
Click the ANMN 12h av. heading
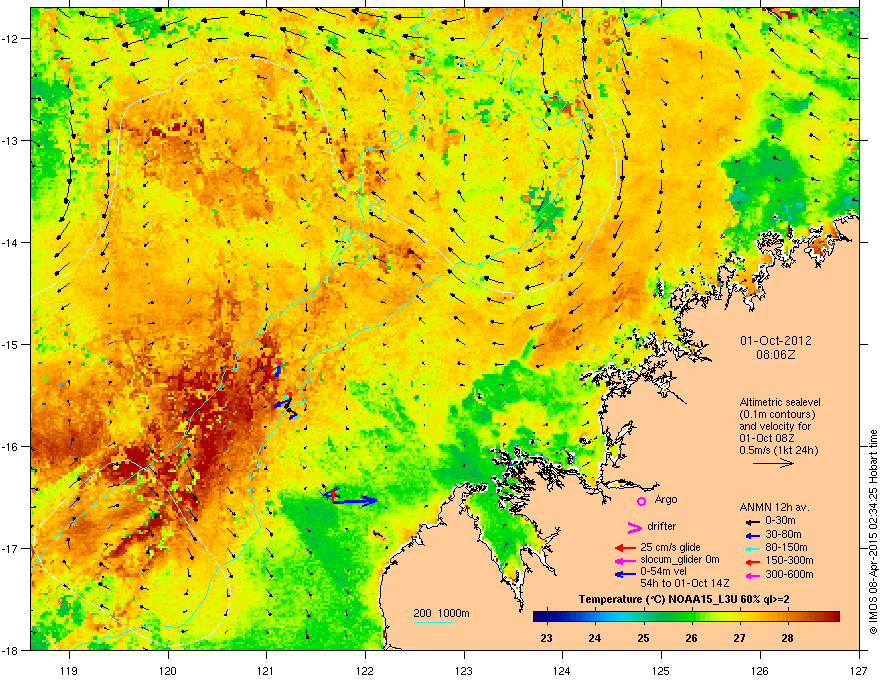[774, 507]
